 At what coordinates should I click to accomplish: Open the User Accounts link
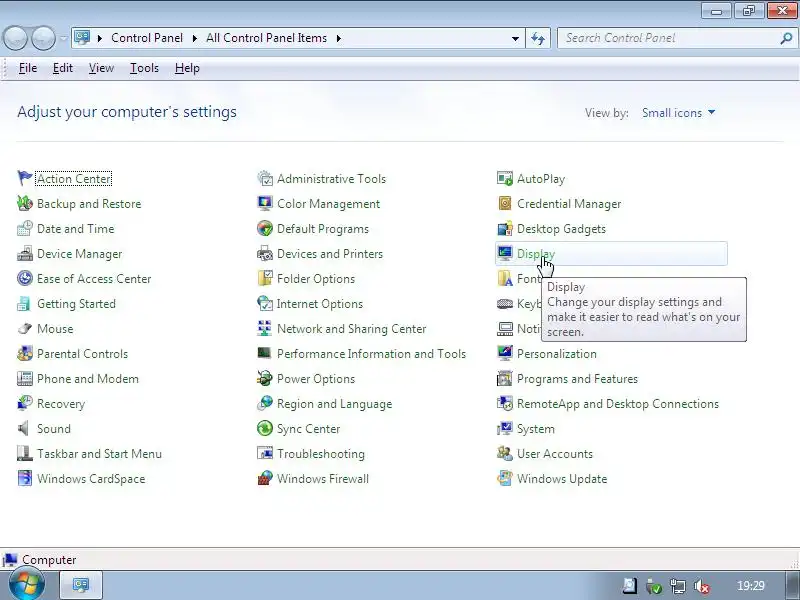[x=555, y=454]
